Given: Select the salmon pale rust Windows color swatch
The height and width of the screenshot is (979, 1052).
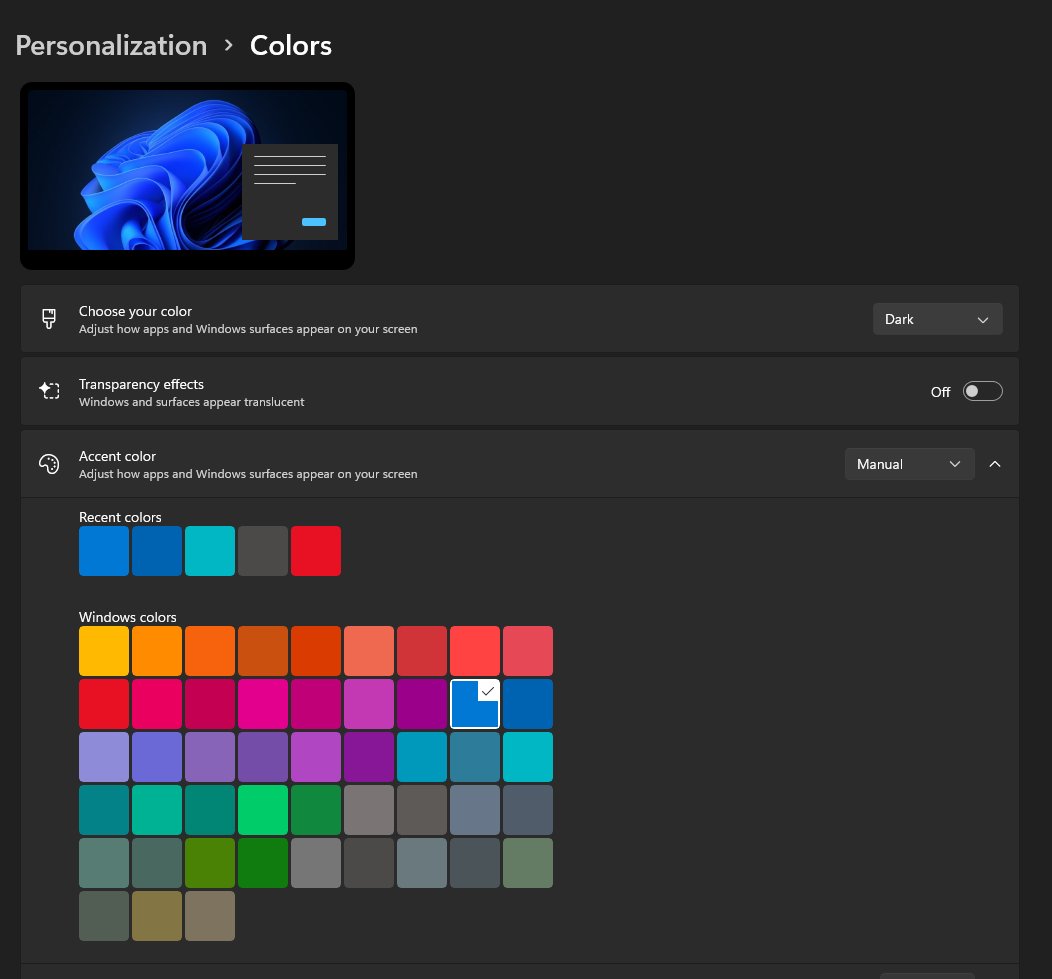Looking at the screenshot, I should pyautogui.click(x=369, y=651).
